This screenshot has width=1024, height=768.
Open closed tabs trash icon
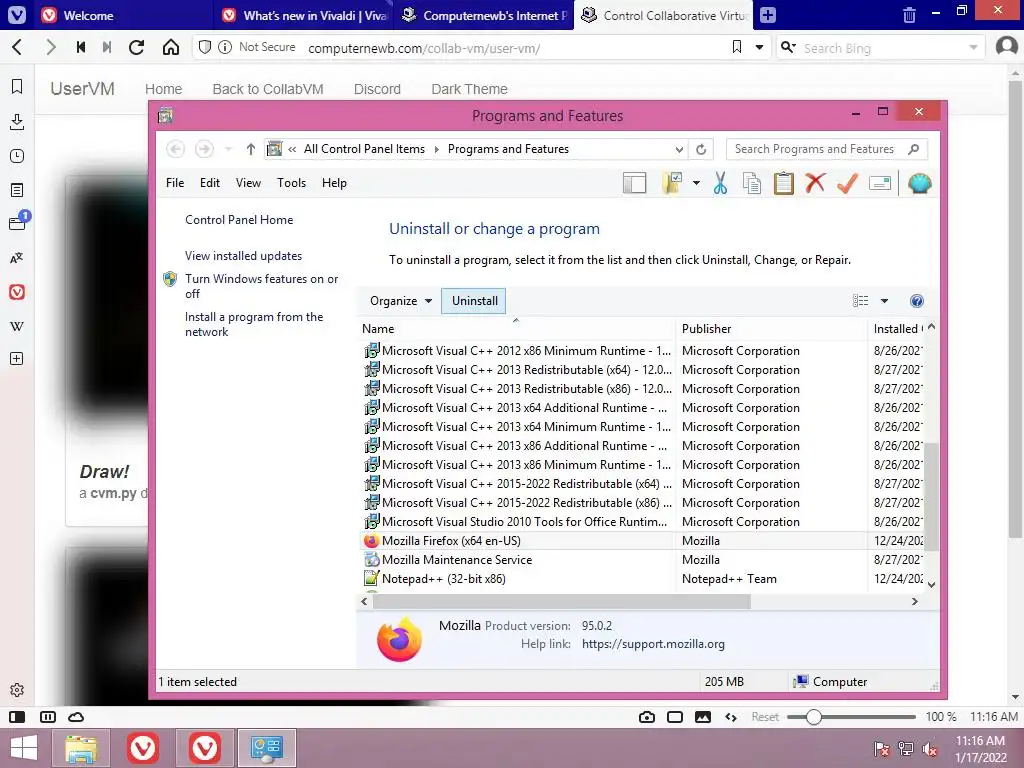pyautogui.click(x=909, y=15)
